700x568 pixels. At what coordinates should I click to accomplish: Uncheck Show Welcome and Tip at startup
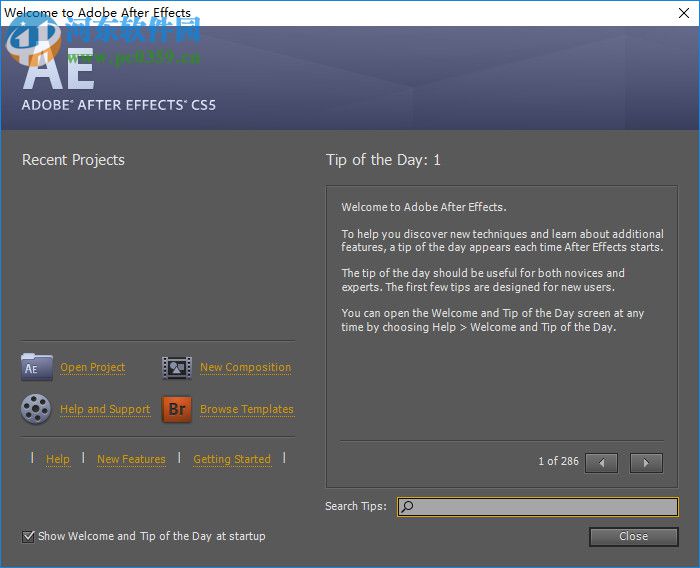(28, 536)
